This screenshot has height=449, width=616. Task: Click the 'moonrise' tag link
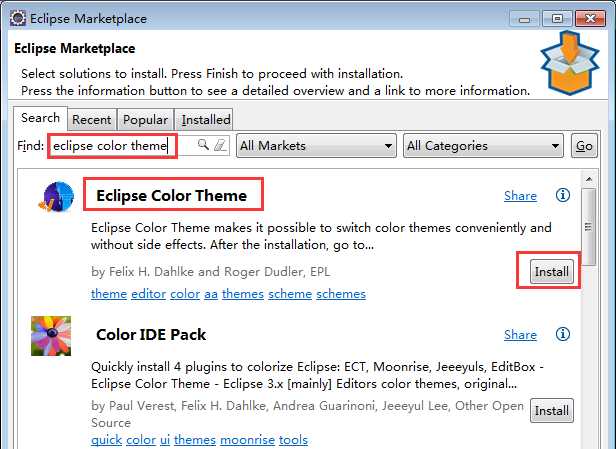click(248, 440)
